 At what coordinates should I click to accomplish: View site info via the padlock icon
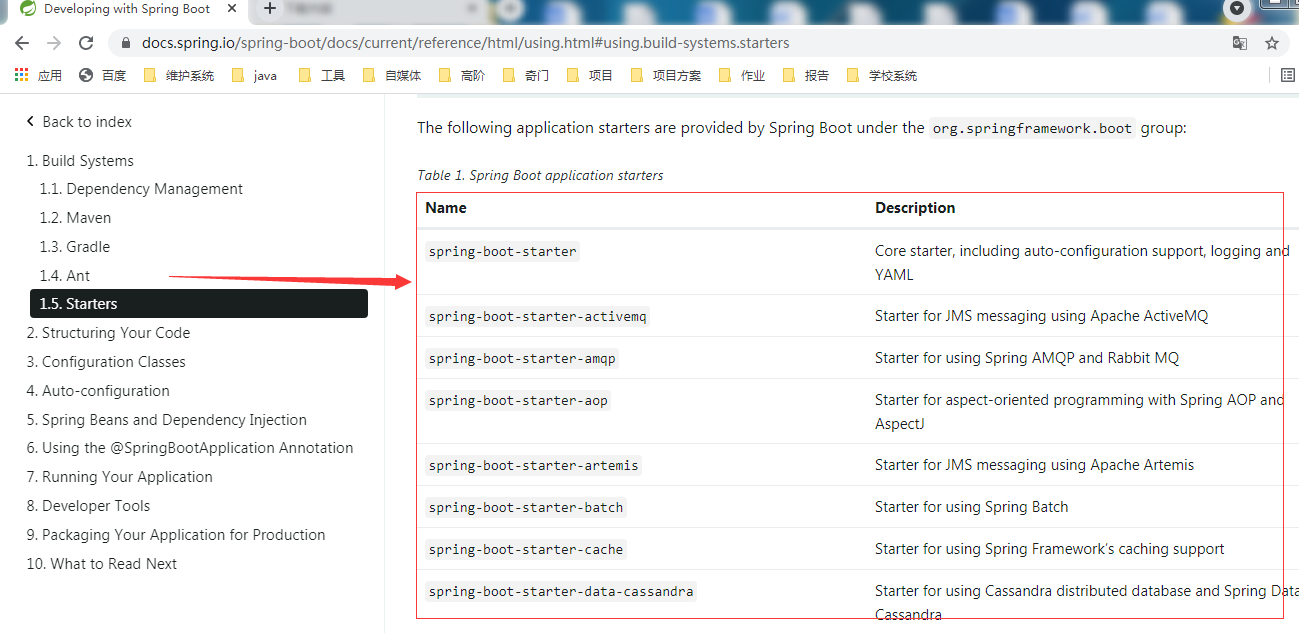tap(126, 43)
